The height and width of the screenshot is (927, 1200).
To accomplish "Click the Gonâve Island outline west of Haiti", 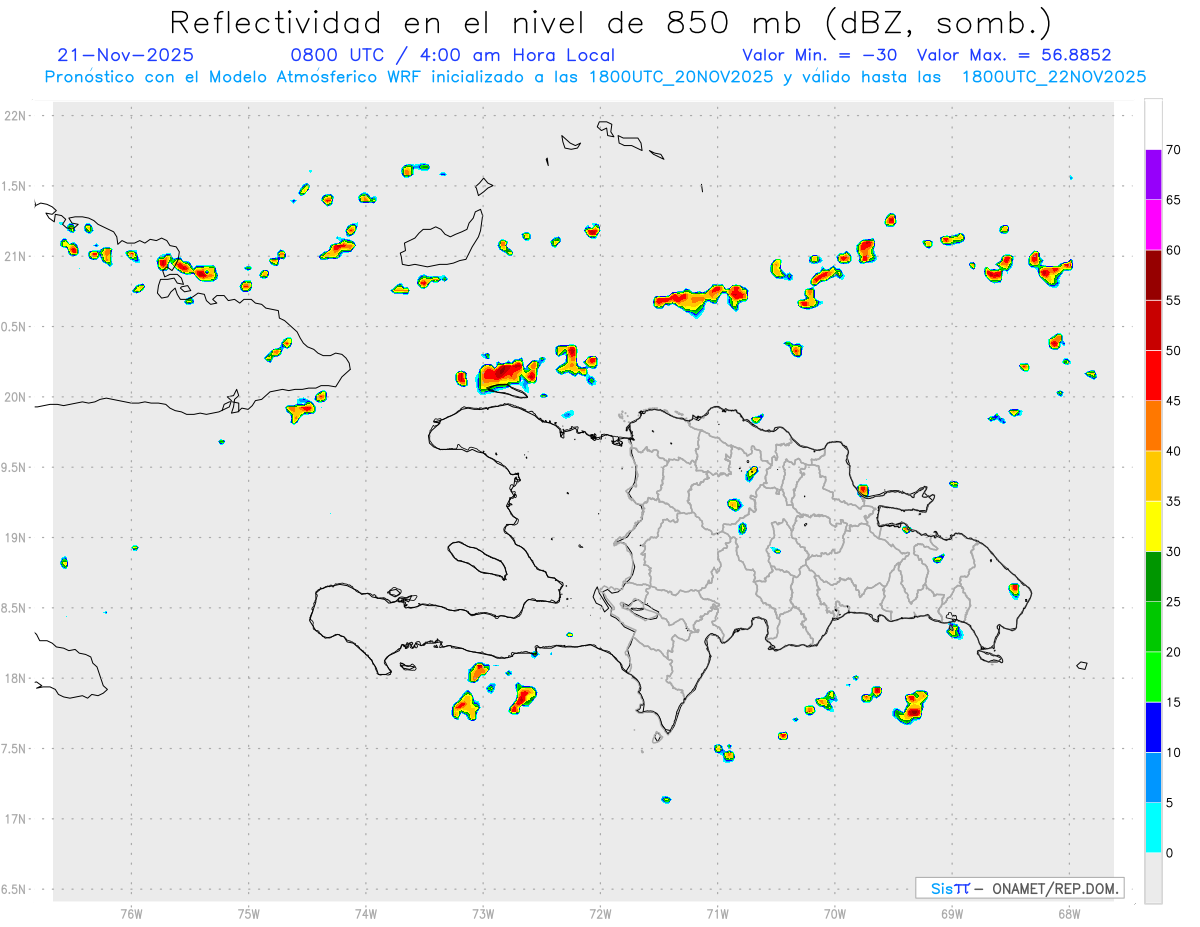I will coord(476,559).
